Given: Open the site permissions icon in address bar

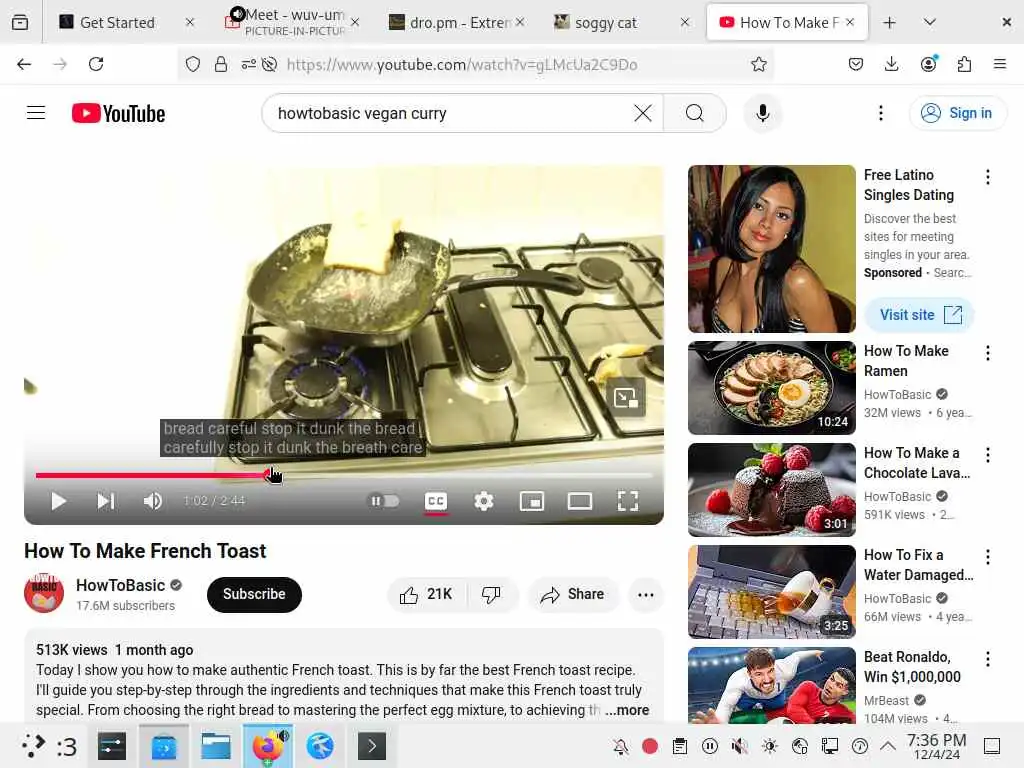Looking at the screenshot, I should (x=249, y=64).
